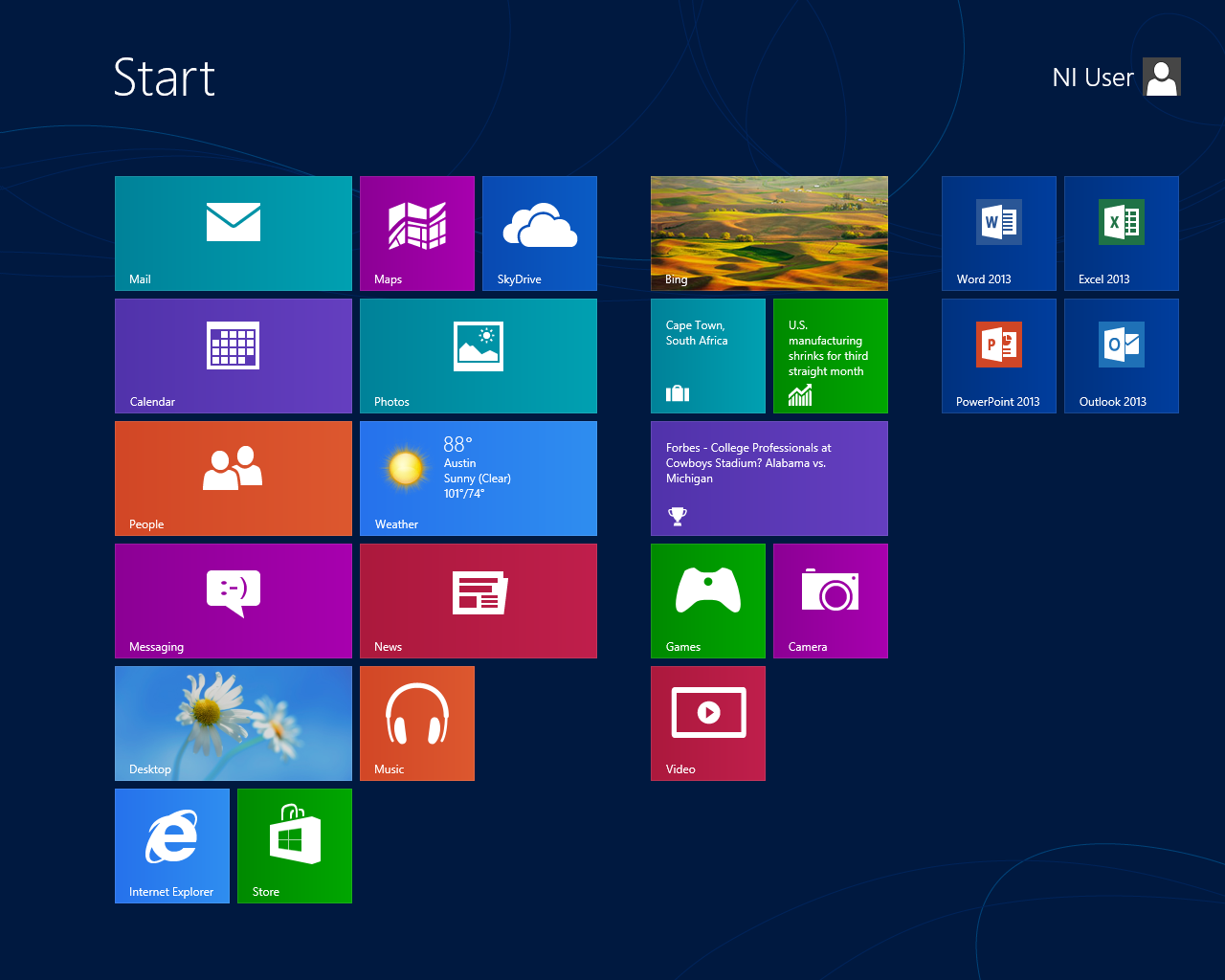Launch Internet Explorer
Screen dimensions: 1225x980
point(171,845)
